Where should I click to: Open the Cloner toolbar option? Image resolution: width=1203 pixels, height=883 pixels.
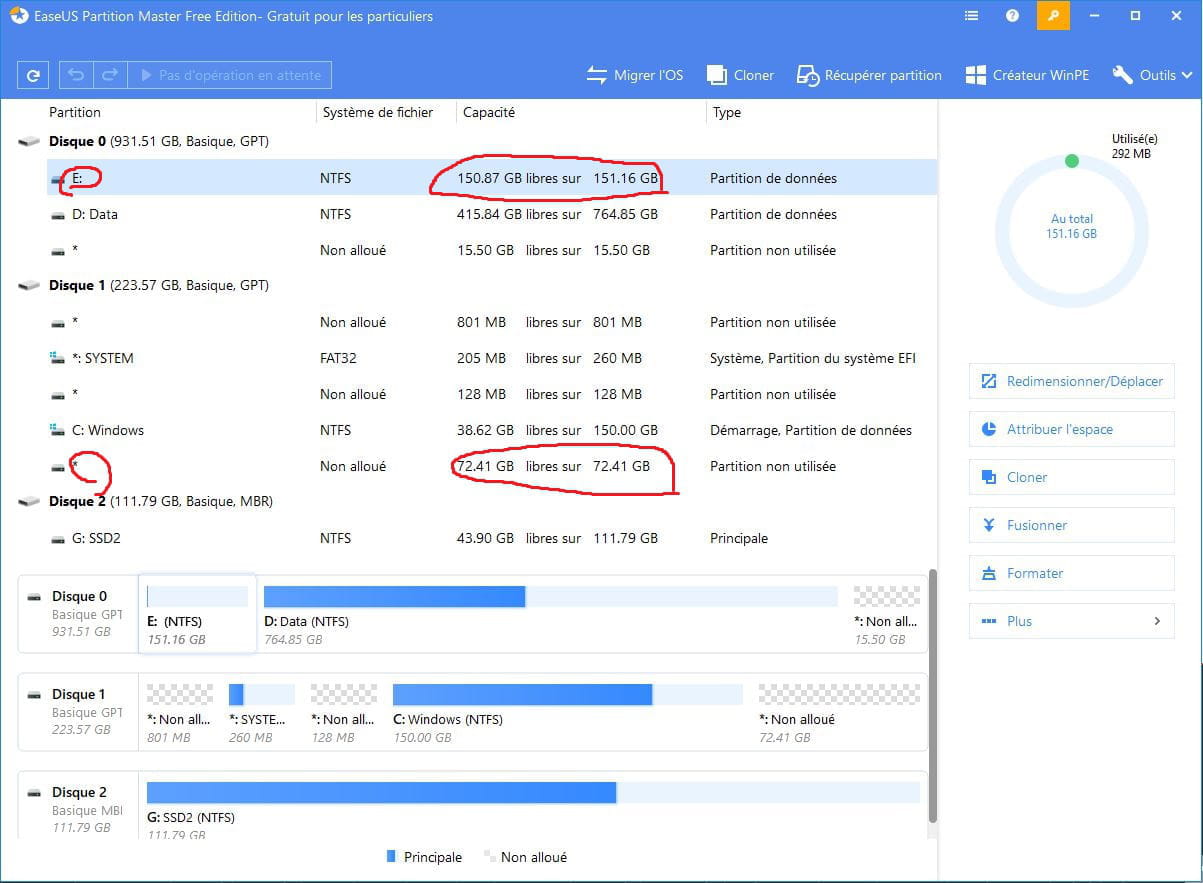tap(741, 75)
